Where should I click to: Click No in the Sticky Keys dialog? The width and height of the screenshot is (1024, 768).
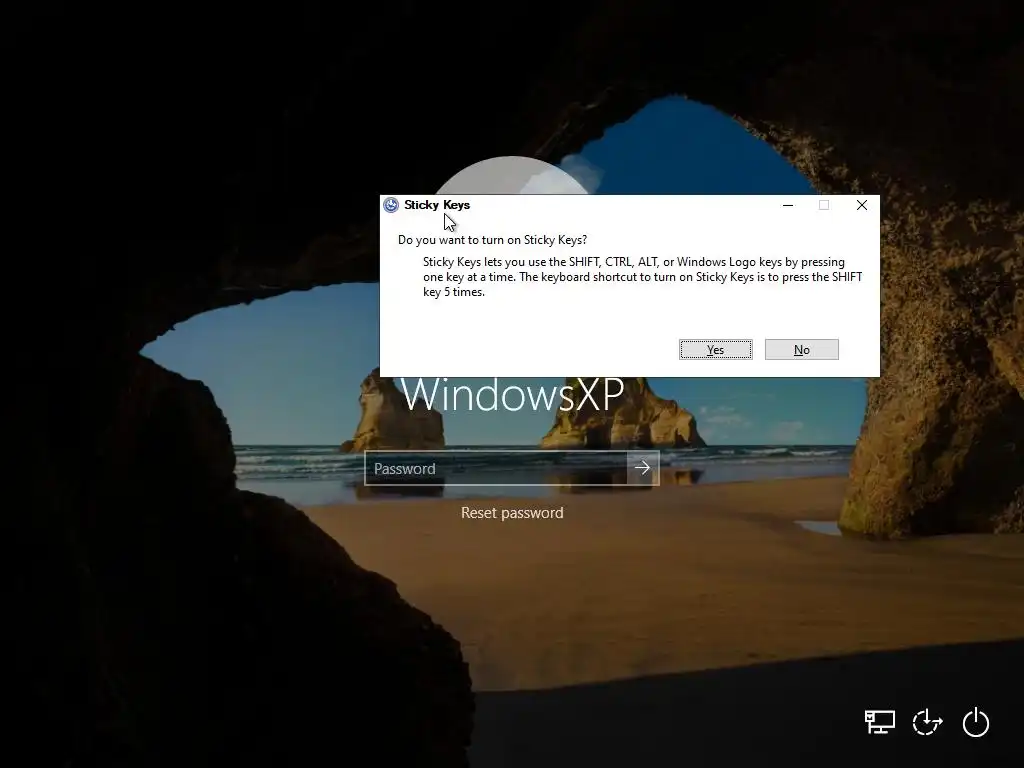(801, 349)
